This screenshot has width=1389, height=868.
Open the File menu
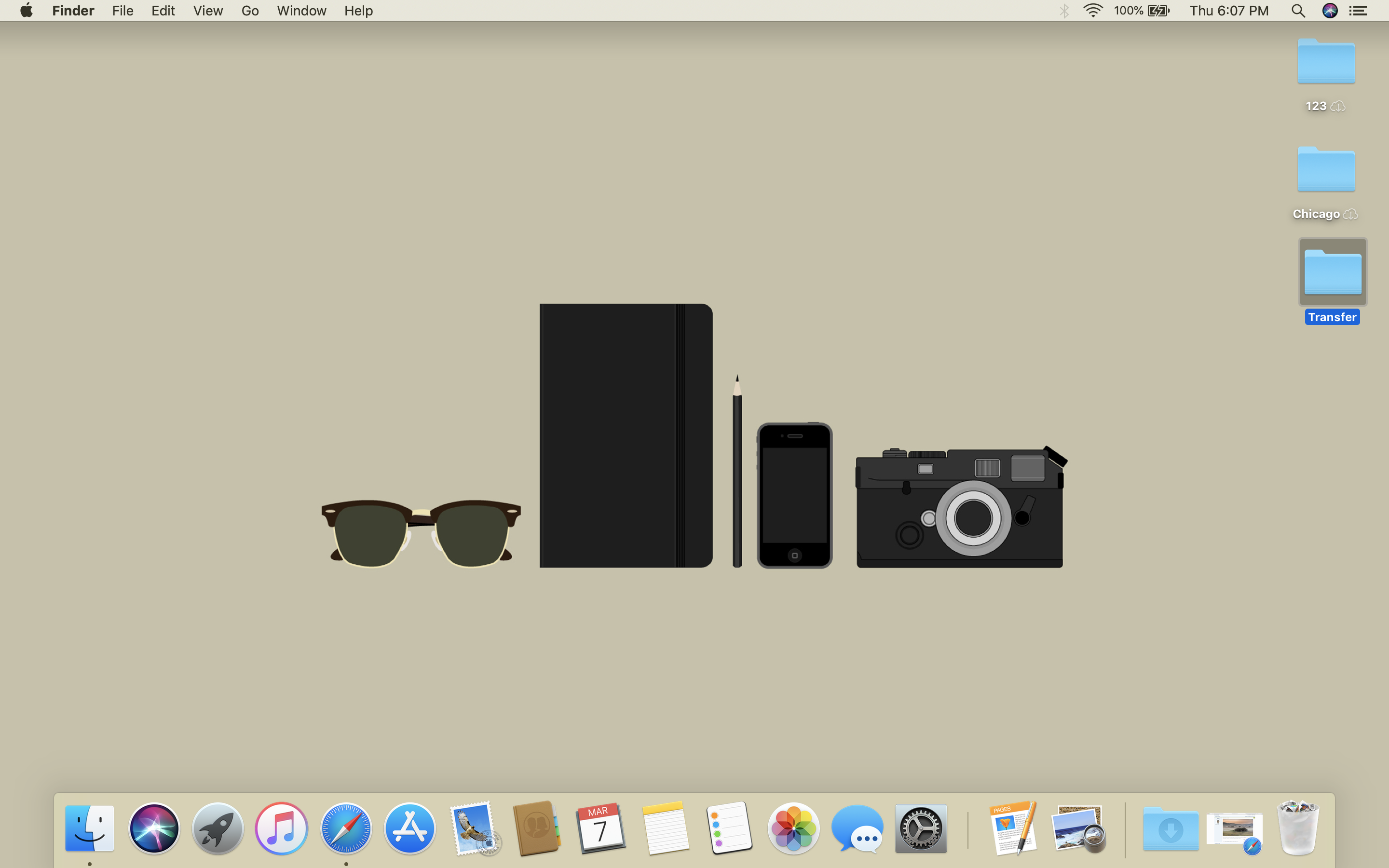(x=123, y=11)
